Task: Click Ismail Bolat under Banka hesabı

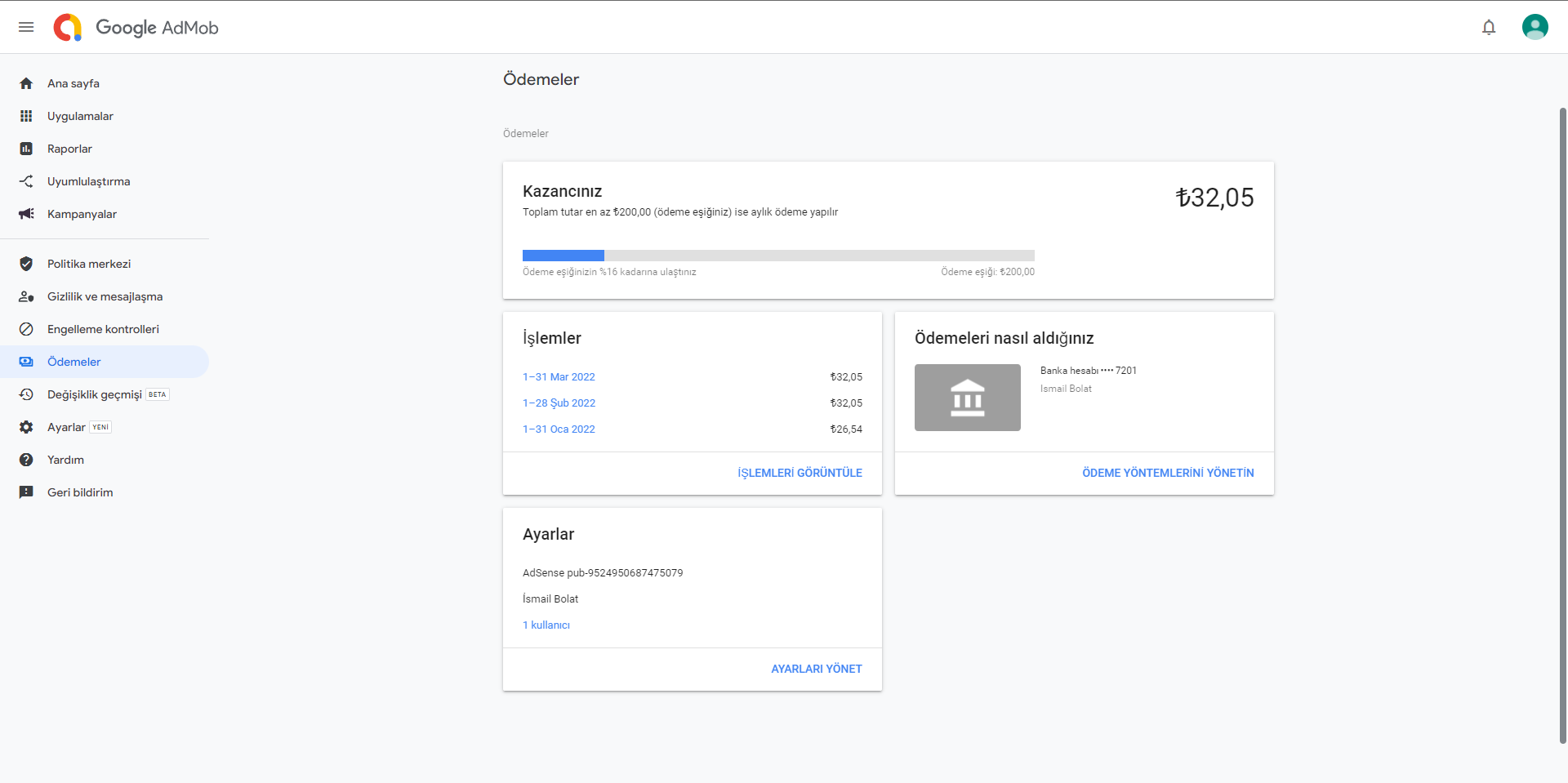Action: coord(1066,389)
